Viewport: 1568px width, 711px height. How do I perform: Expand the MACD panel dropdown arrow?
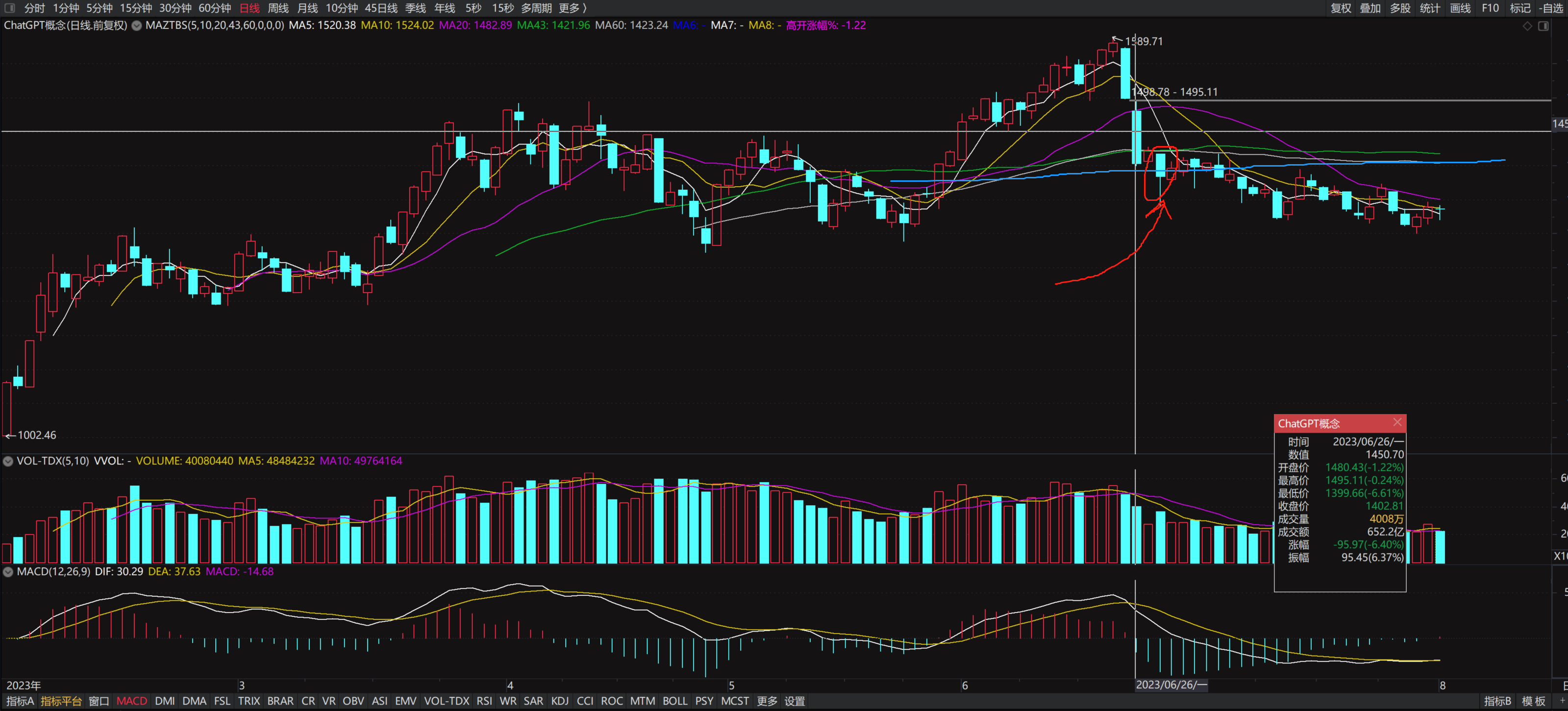point(8,572)
